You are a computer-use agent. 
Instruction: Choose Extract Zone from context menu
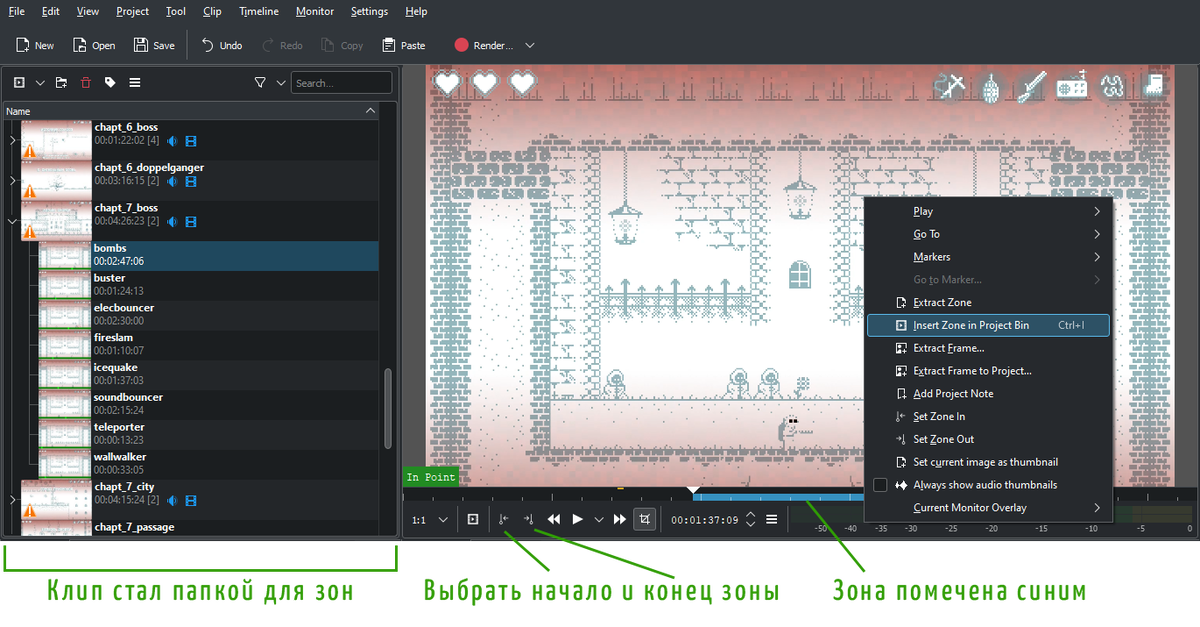coord(988,302)
